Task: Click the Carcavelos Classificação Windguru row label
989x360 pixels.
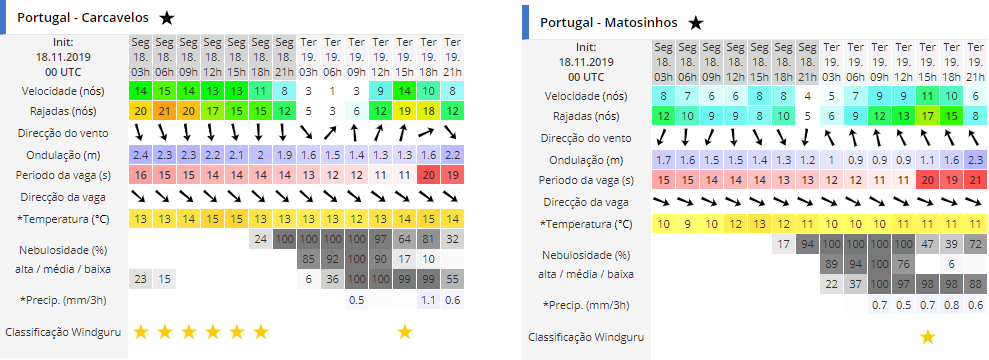Action: (x=61, y=332)
